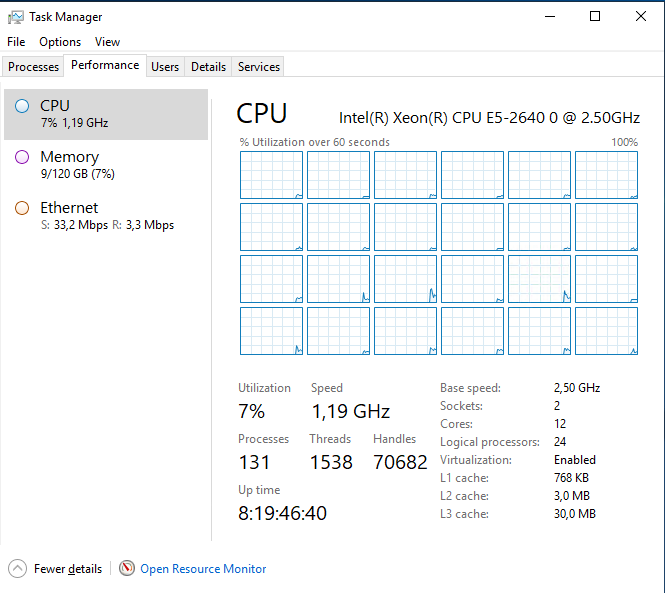Collapse view with Fewer details
The image size is (665, 593).
[x=68, y=569]
